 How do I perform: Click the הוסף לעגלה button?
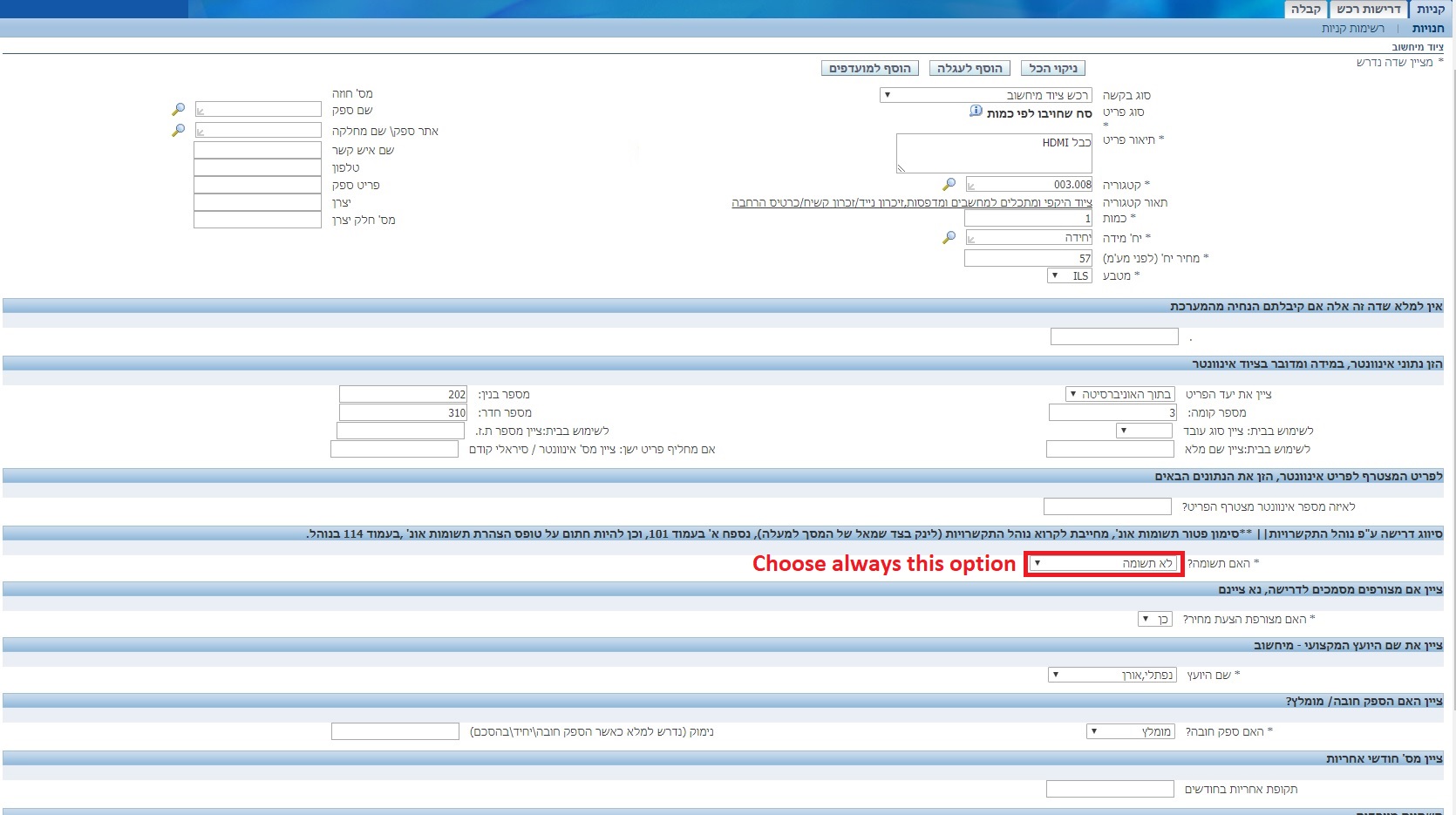[x=970, y=68]
